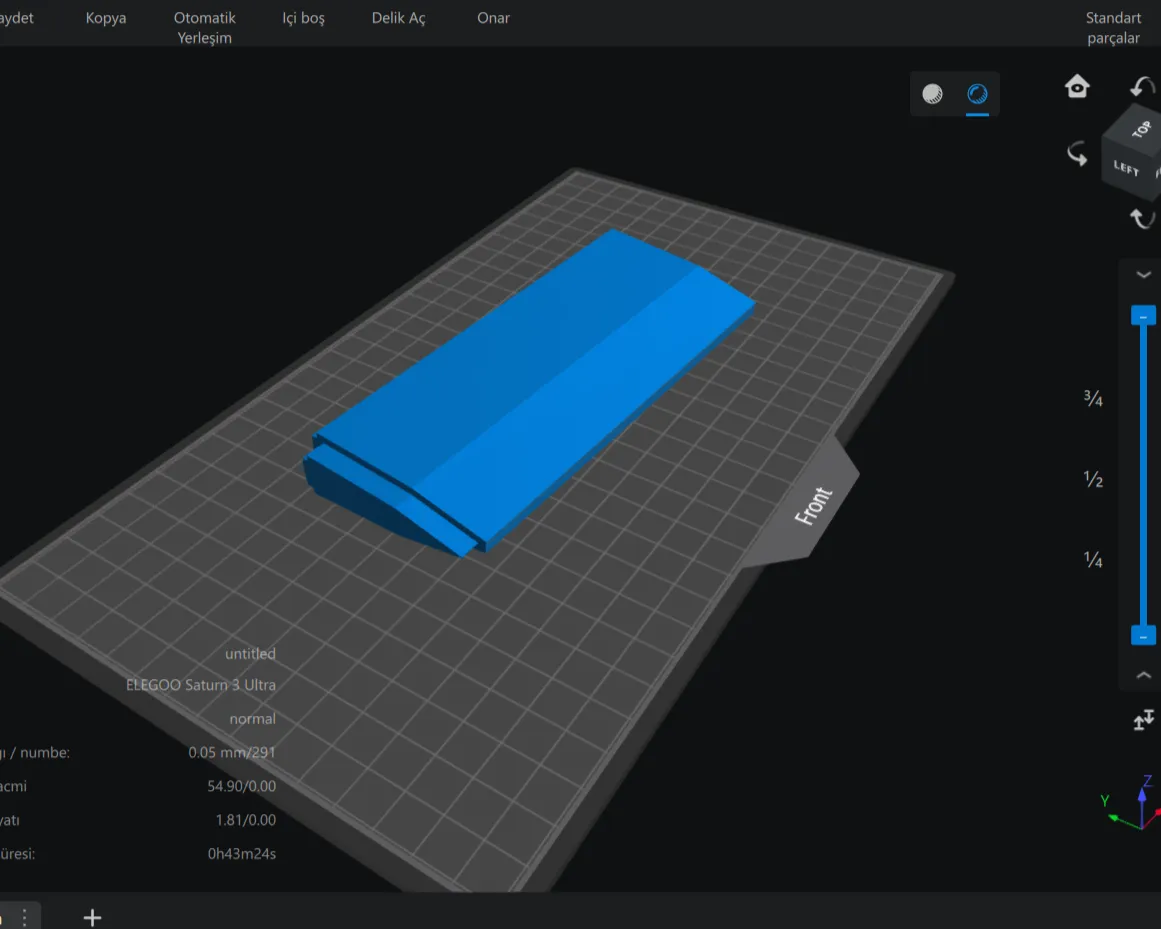Jump layer slider to 1/2 mark
This screenshot has width=1161, height=929.
pyautogui.click(x=1093, y=479)
